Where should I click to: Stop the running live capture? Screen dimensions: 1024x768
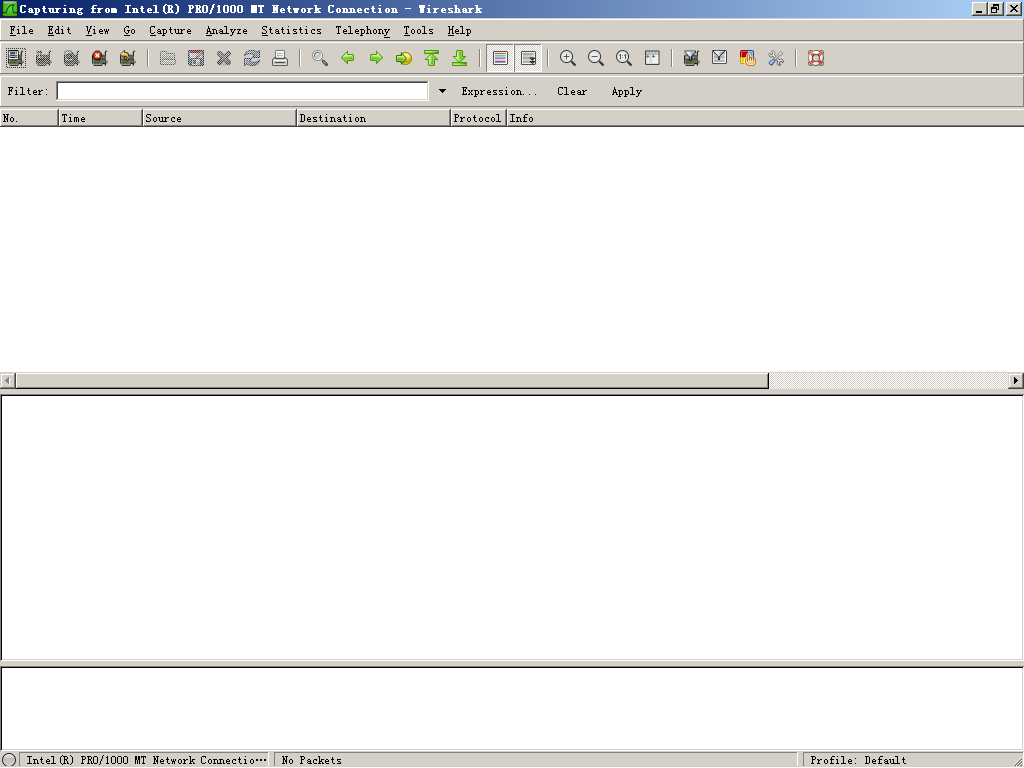pos(100,58)
